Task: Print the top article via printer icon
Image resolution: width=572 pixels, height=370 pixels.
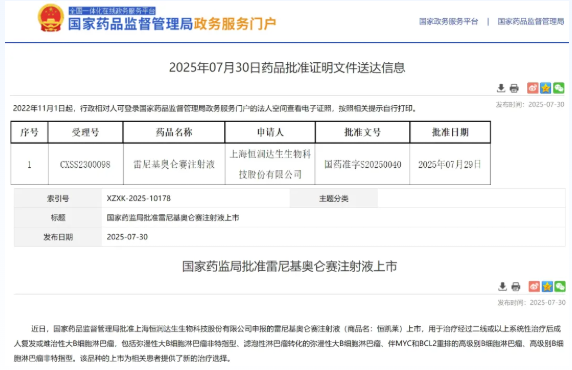Action: click(x=514, y=88)
